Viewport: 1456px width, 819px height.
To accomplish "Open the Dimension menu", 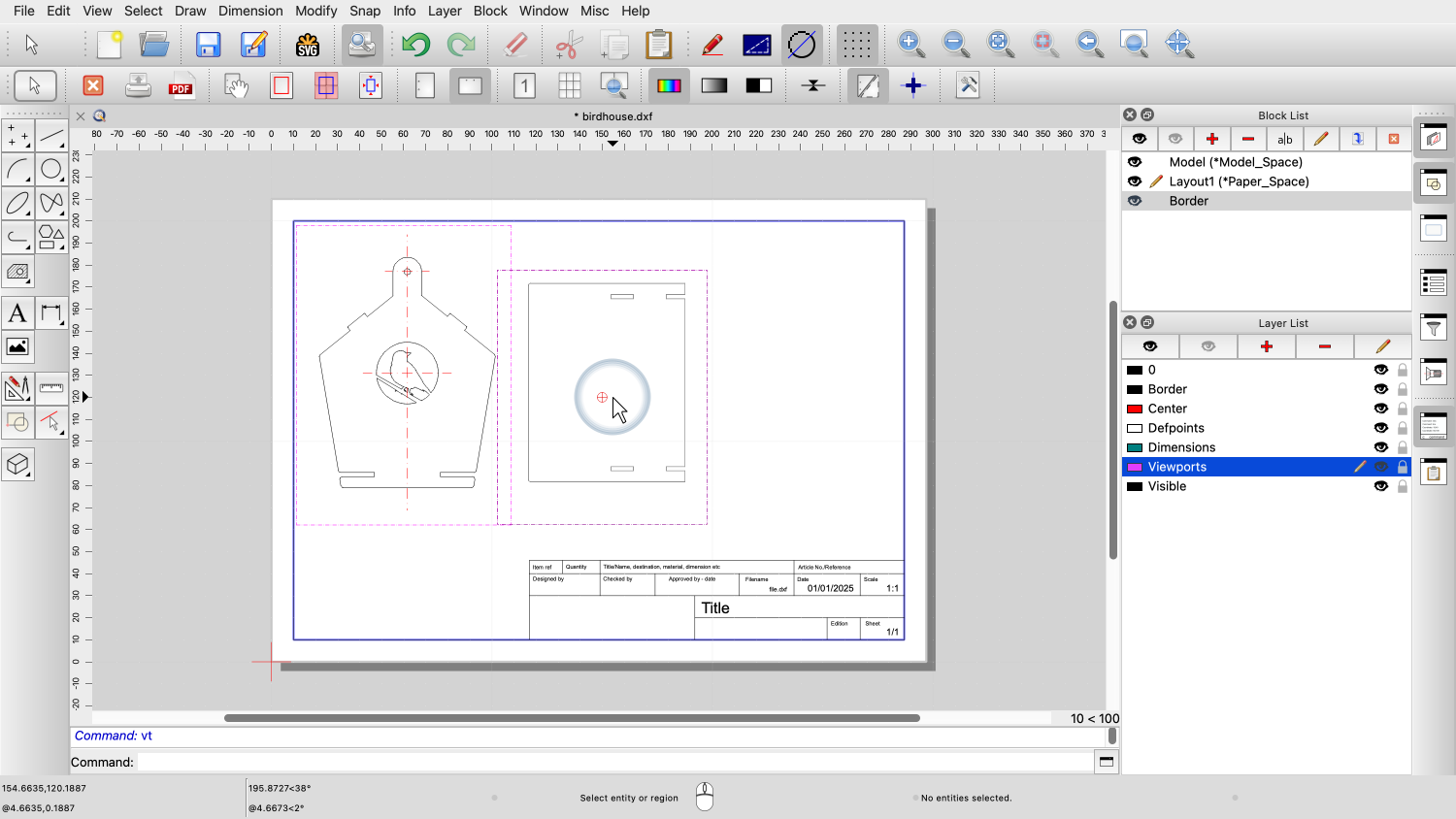I will coord(250,11).
